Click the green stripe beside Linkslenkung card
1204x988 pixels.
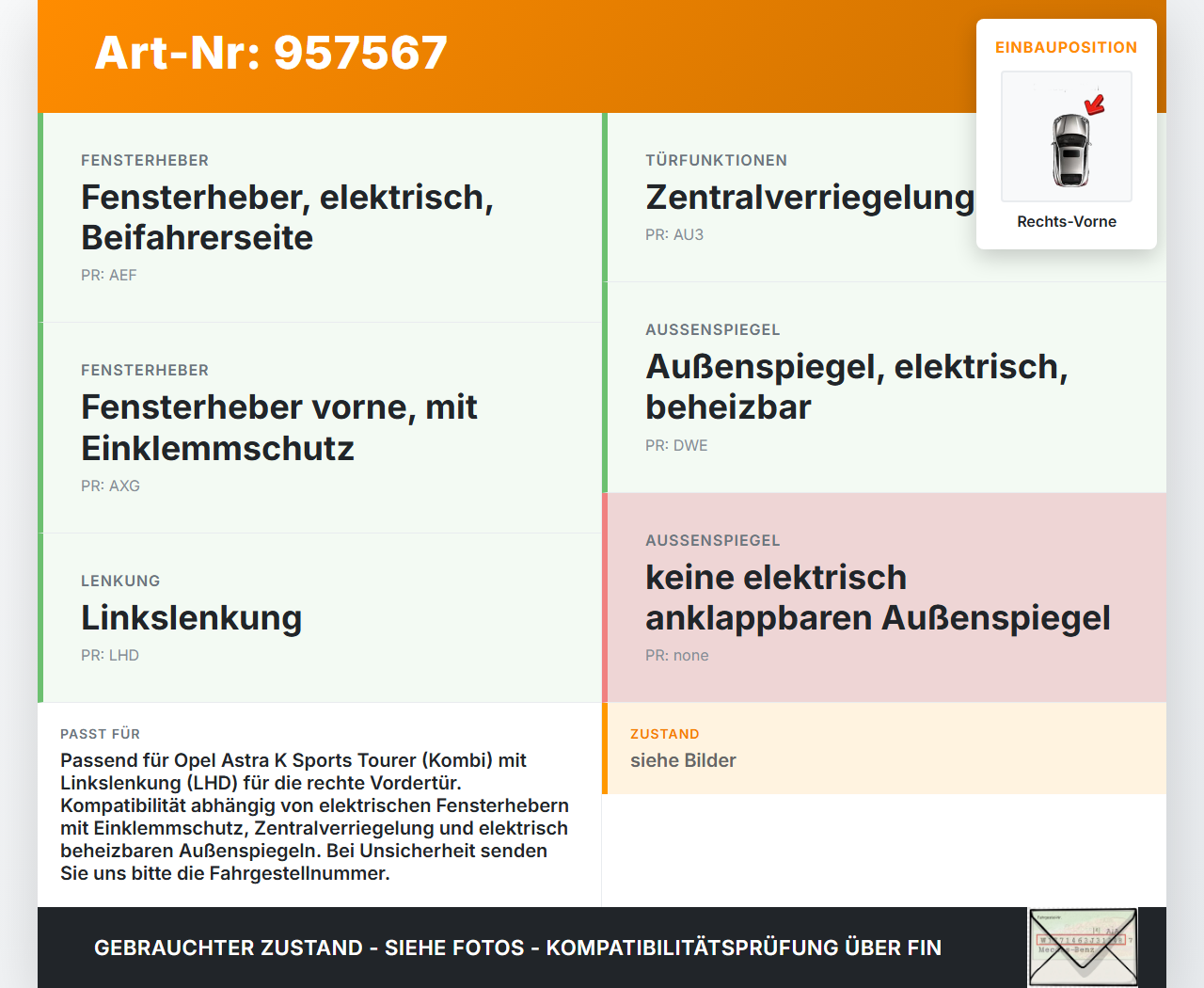point(40,617)
